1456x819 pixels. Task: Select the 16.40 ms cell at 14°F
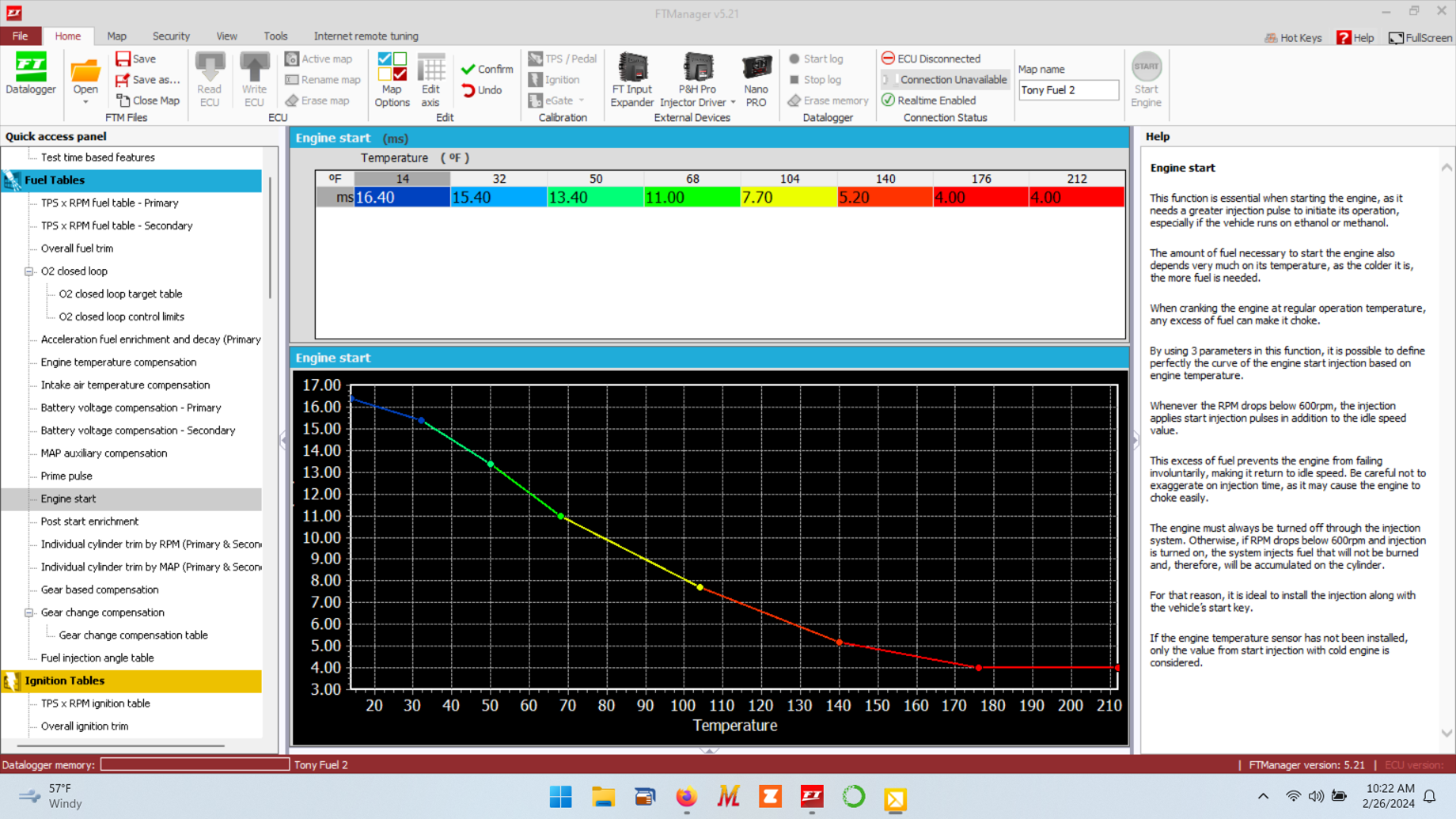coord(402,197)
